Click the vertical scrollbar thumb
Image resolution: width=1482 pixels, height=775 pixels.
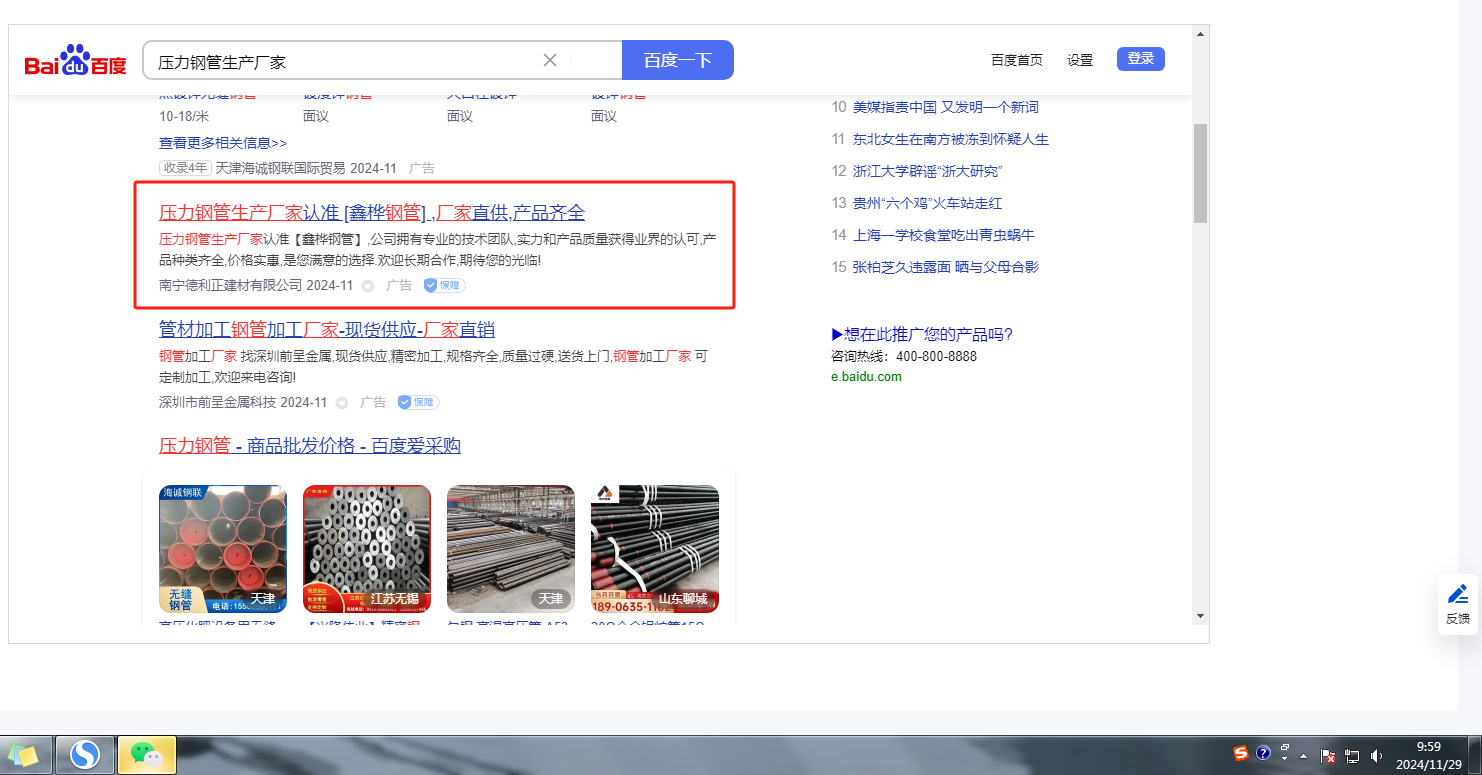pyautogui.click(x=1200, y=173)
